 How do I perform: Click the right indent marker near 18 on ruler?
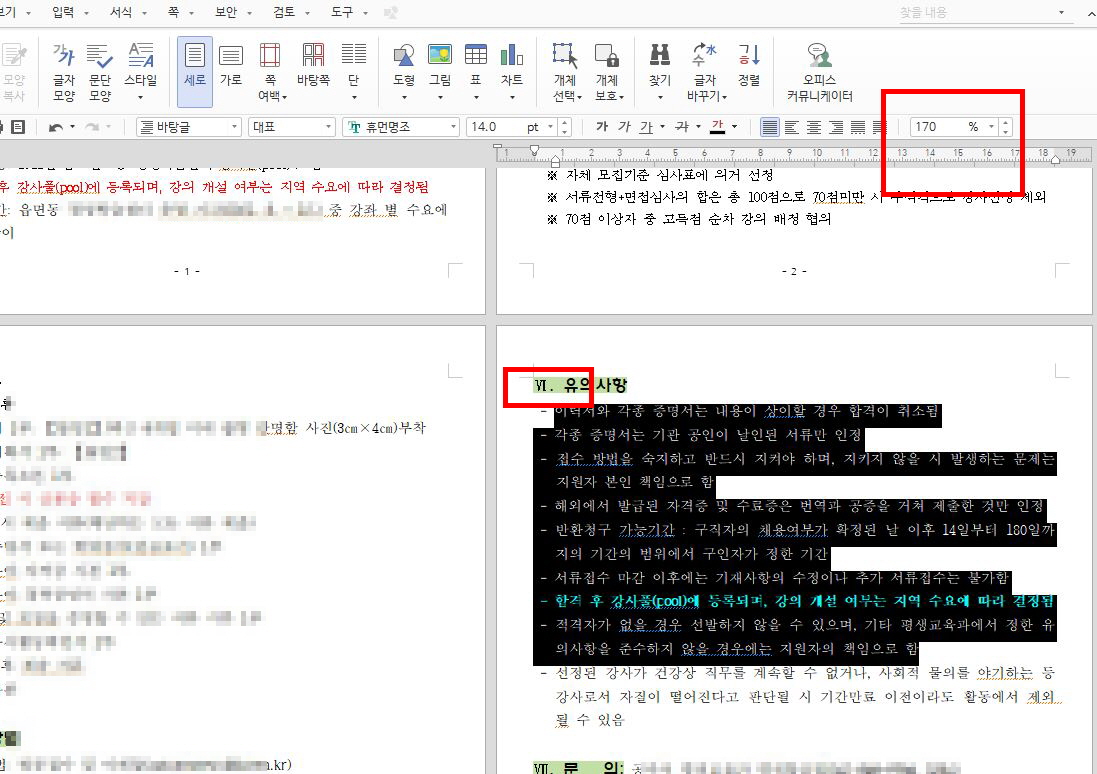click(1055, 160)
